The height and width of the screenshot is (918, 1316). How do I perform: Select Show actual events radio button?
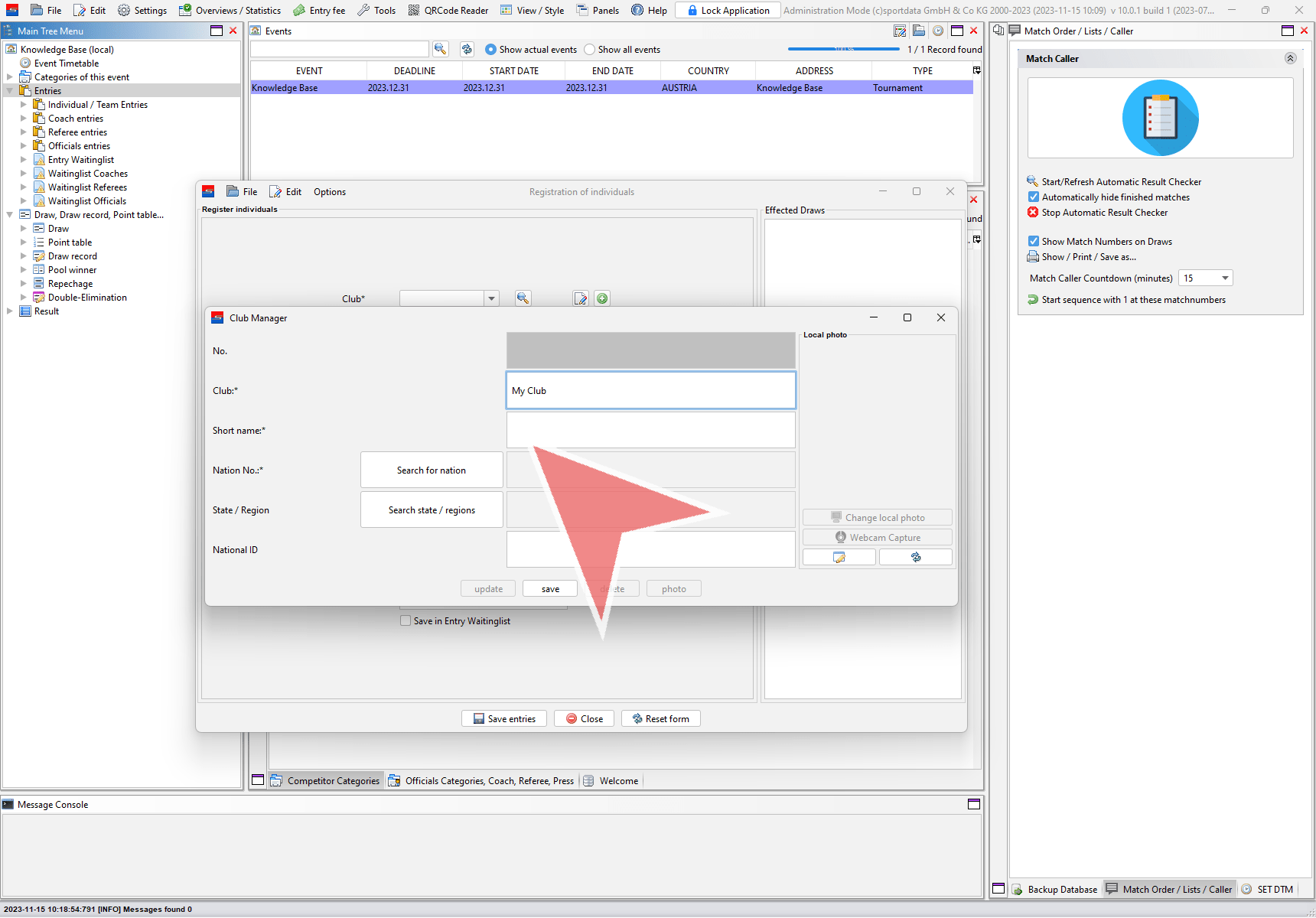pos(490,50)
